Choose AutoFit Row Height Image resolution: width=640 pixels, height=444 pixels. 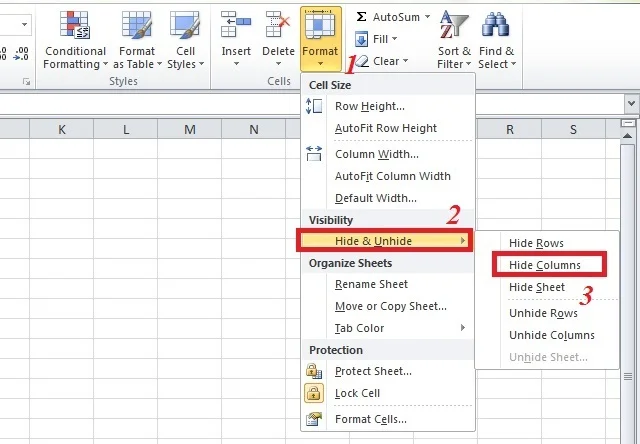point(386,128)
